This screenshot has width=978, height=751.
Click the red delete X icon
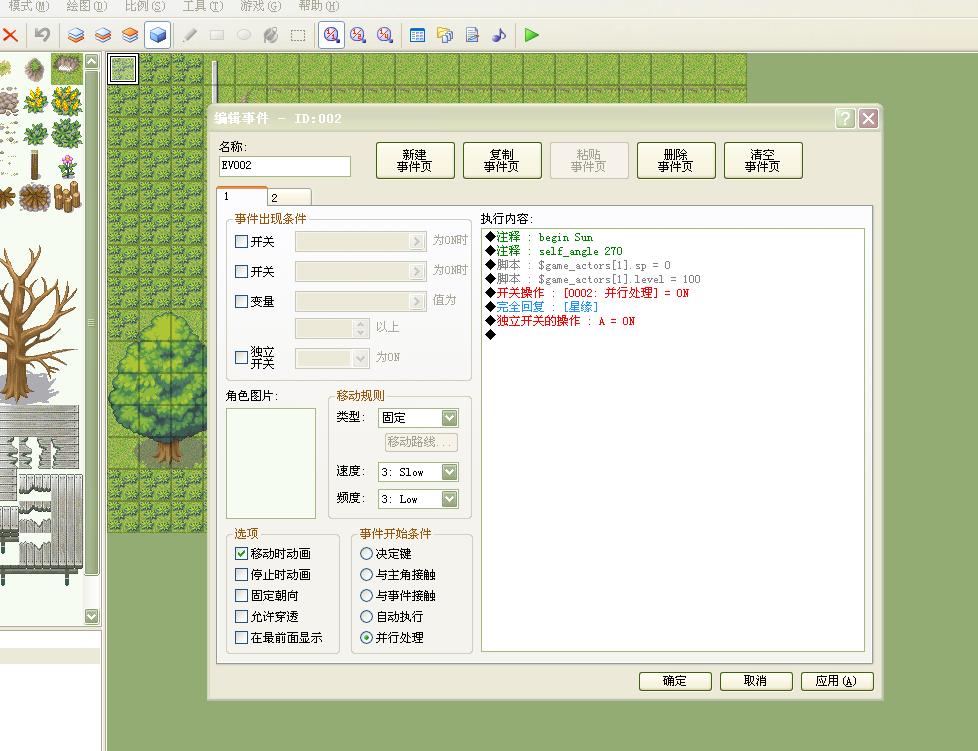pyautogui.click(x=10, y=34)
